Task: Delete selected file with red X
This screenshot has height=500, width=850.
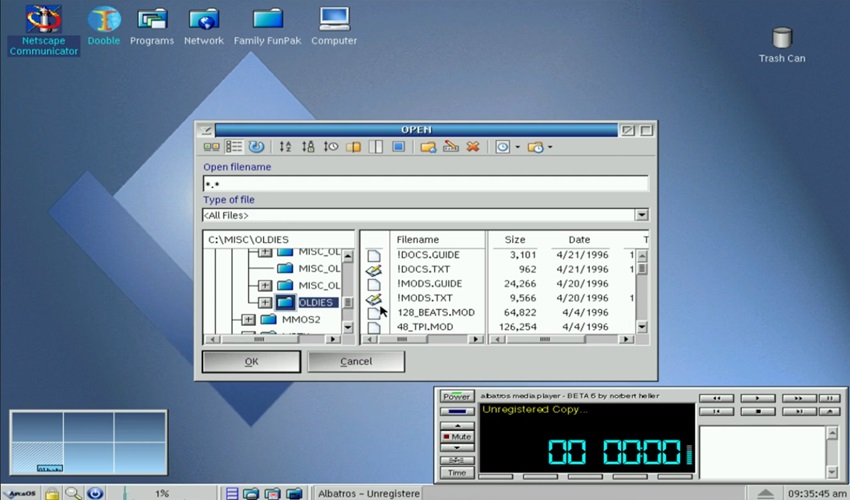Action: [473, 146]
